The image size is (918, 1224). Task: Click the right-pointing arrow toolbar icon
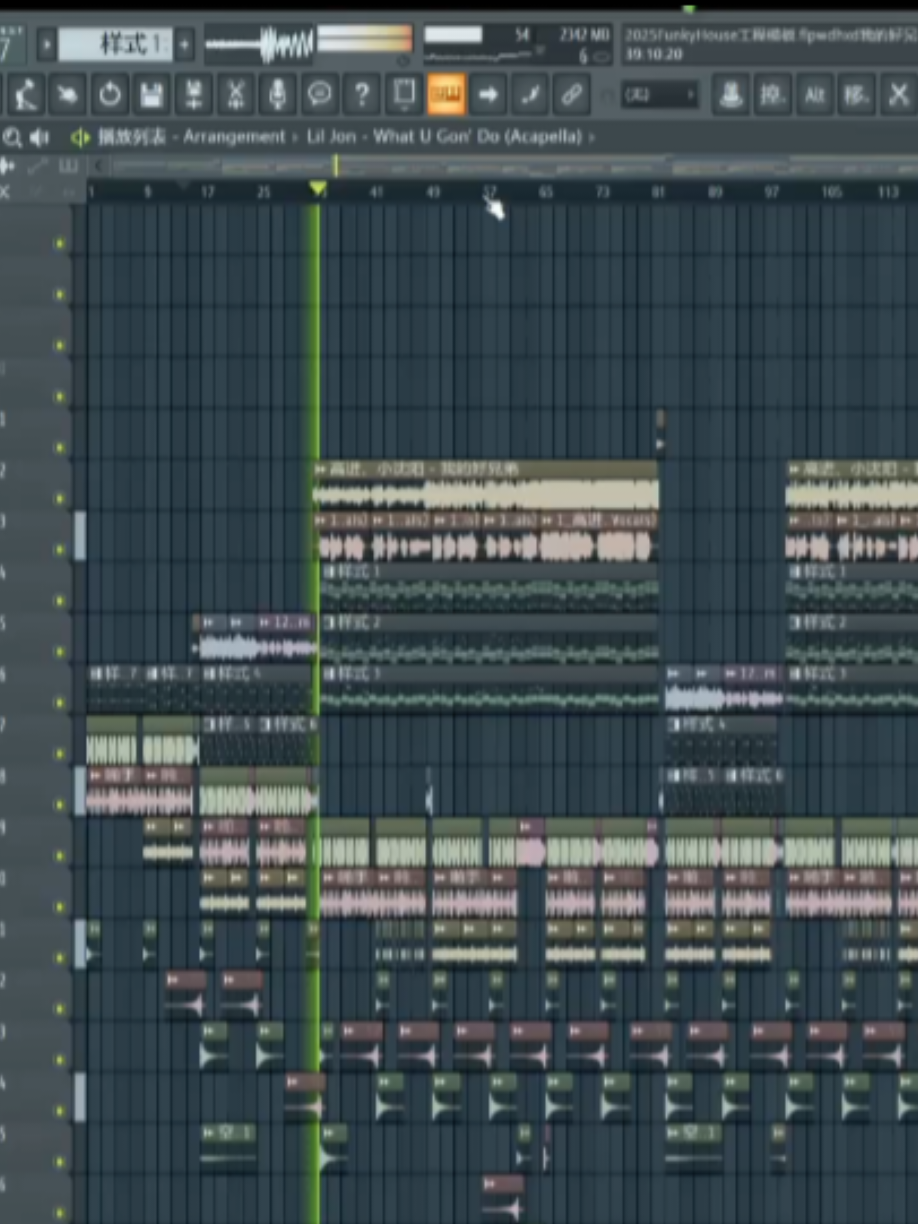(x=488, y=95)
